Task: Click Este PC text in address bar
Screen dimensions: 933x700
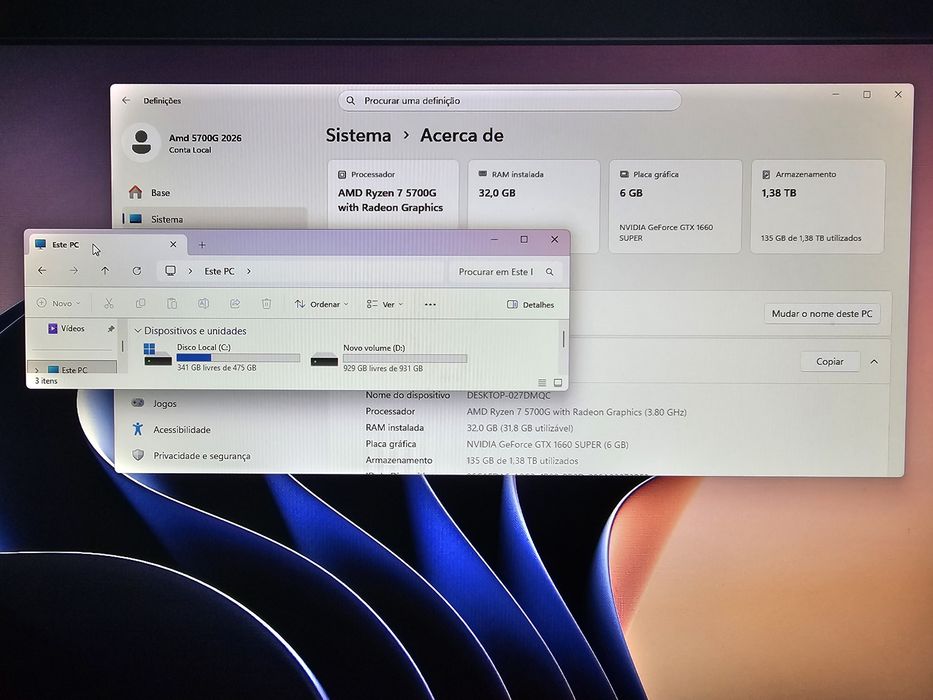Action: pos(220,271)
